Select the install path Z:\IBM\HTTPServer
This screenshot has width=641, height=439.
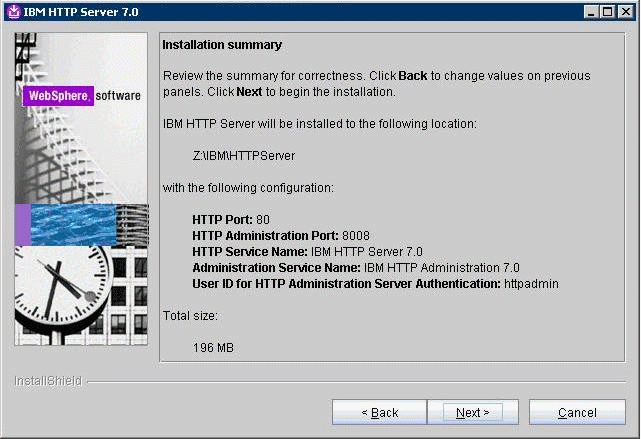click(x=244, y=156)
